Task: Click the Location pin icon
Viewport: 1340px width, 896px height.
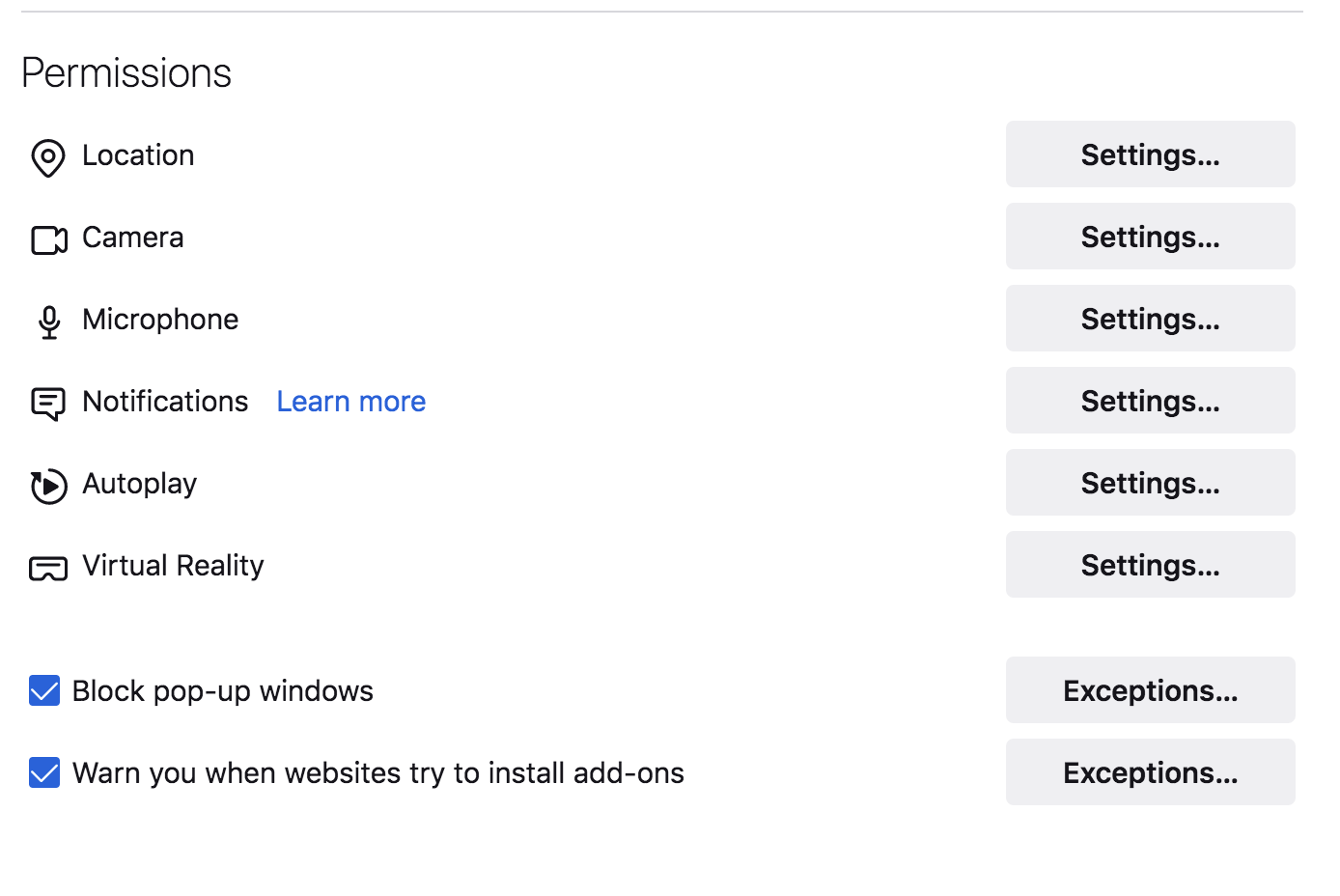Action: pos(48,157)
